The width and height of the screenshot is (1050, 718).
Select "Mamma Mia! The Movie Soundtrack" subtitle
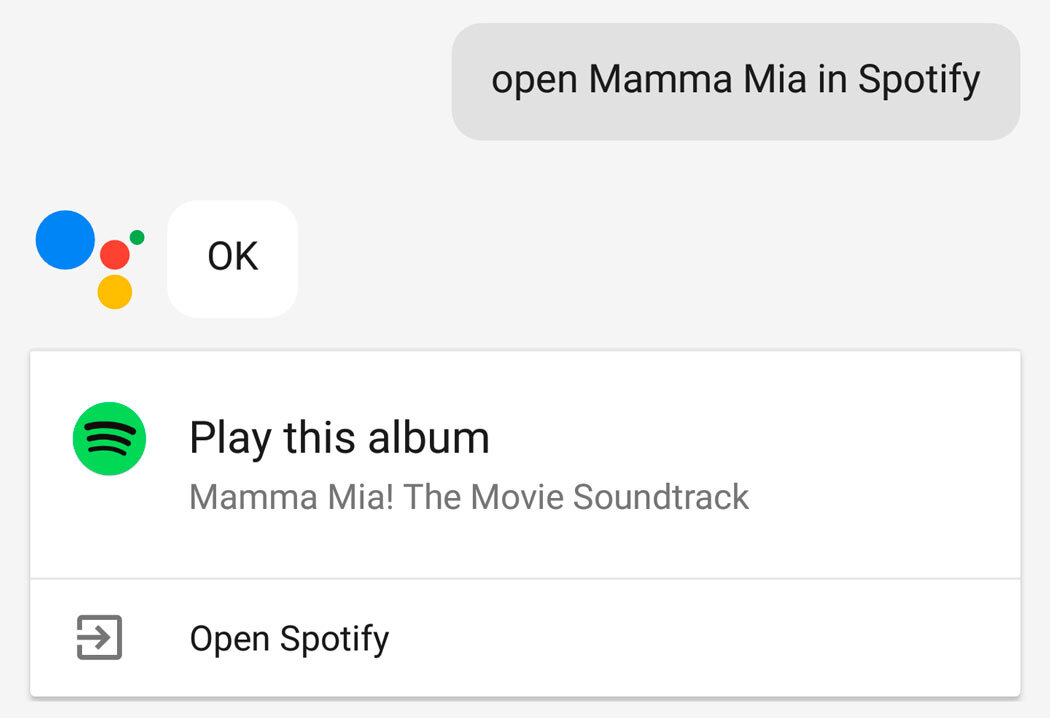point(469,497)
